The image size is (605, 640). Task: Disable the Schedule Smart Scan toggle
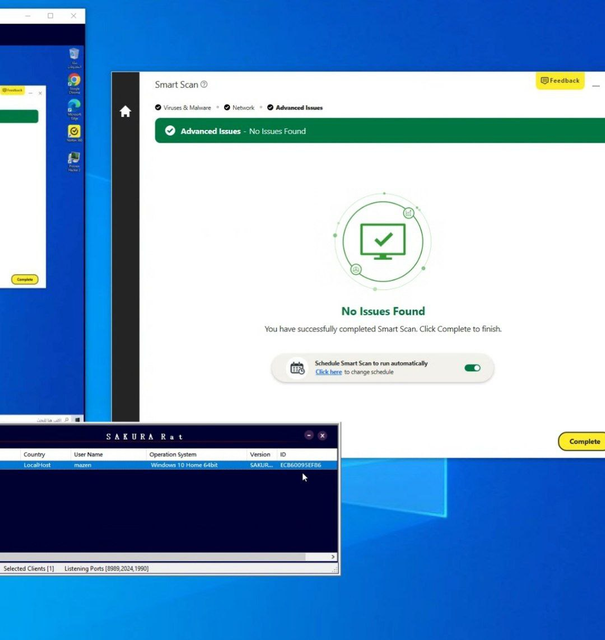[472, 368]
